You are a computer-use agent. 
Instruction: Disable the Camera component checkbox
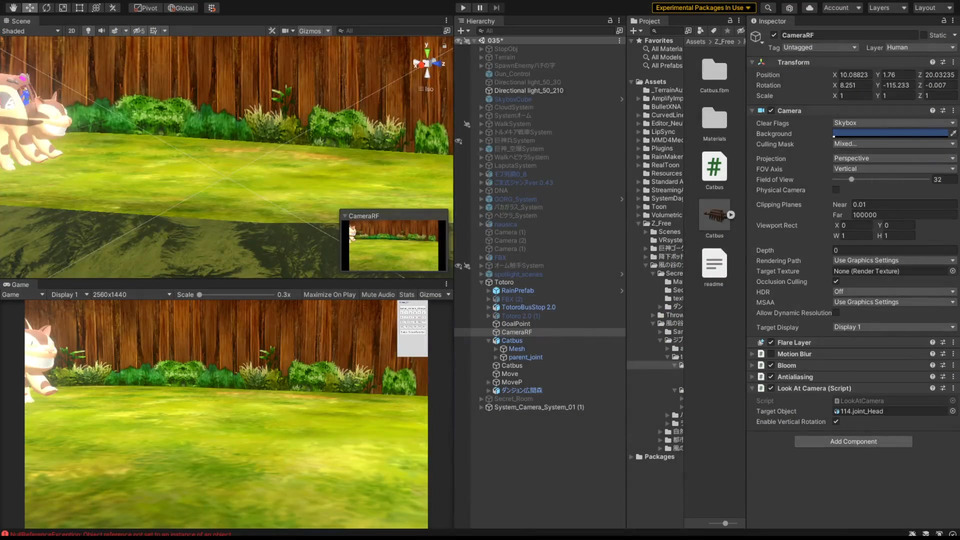771,111
